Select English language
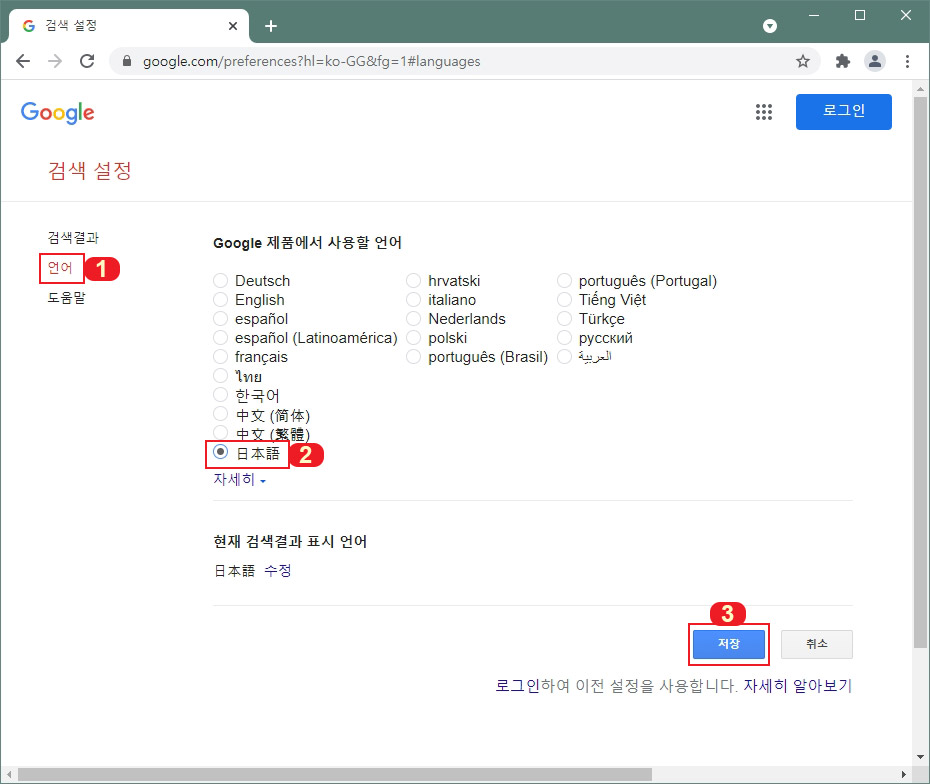 [x=221, y=299]
